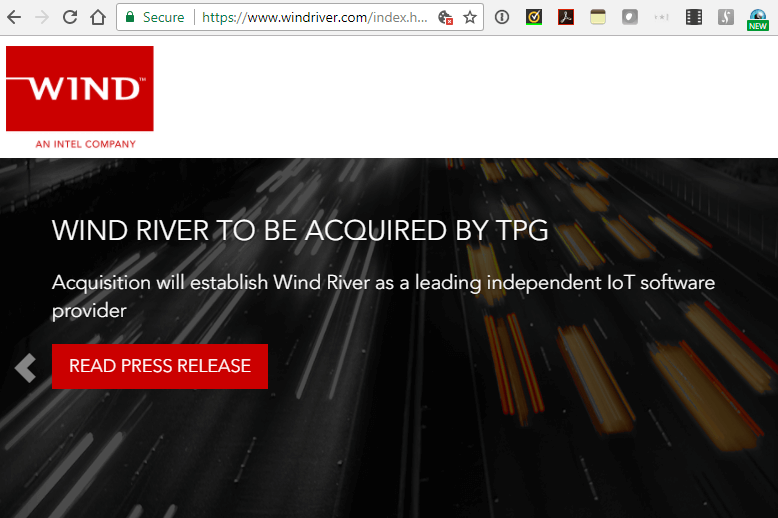Click the circled number one extension icon
Image resolution: width=778 pixels, height=518 pixels.
click(502, 17)
